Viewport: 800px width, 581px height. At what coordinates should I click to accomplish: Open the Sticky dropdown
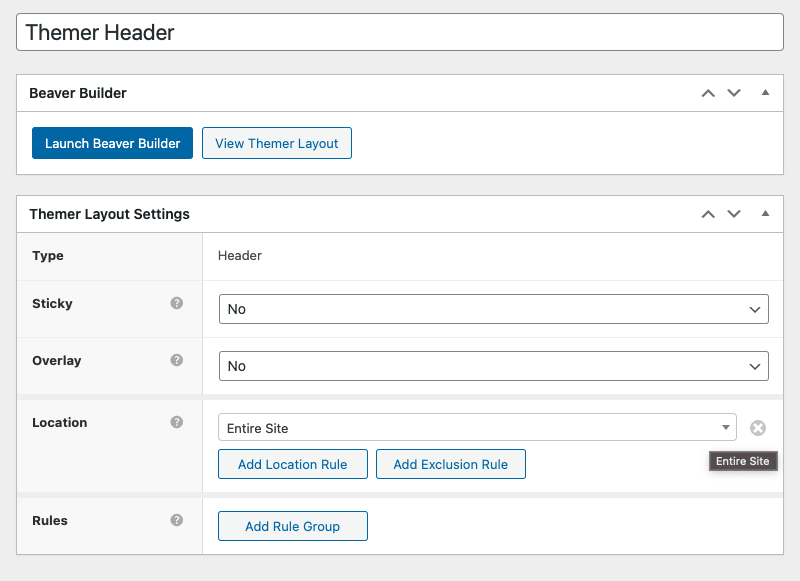(493, 309)
